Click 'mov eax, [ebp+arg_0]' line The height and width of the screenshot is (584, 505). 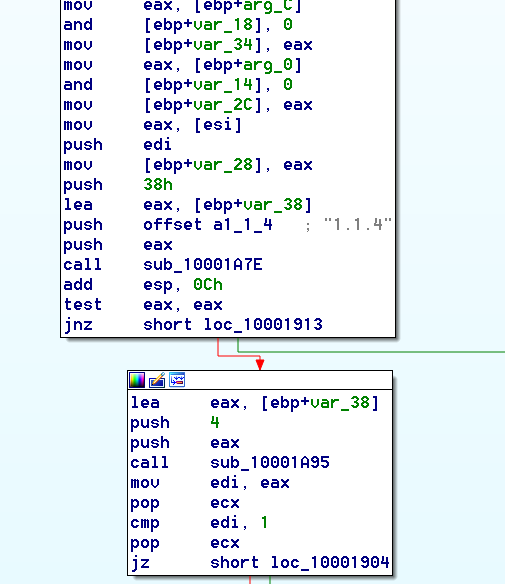pos(182,65)
